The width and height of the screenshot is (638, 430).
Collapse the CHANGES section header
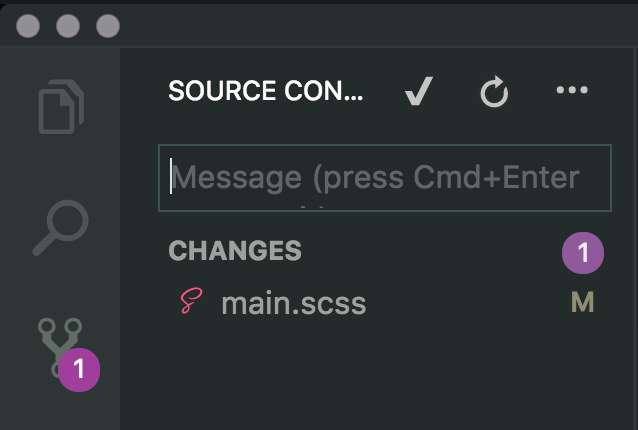[235, 250]
